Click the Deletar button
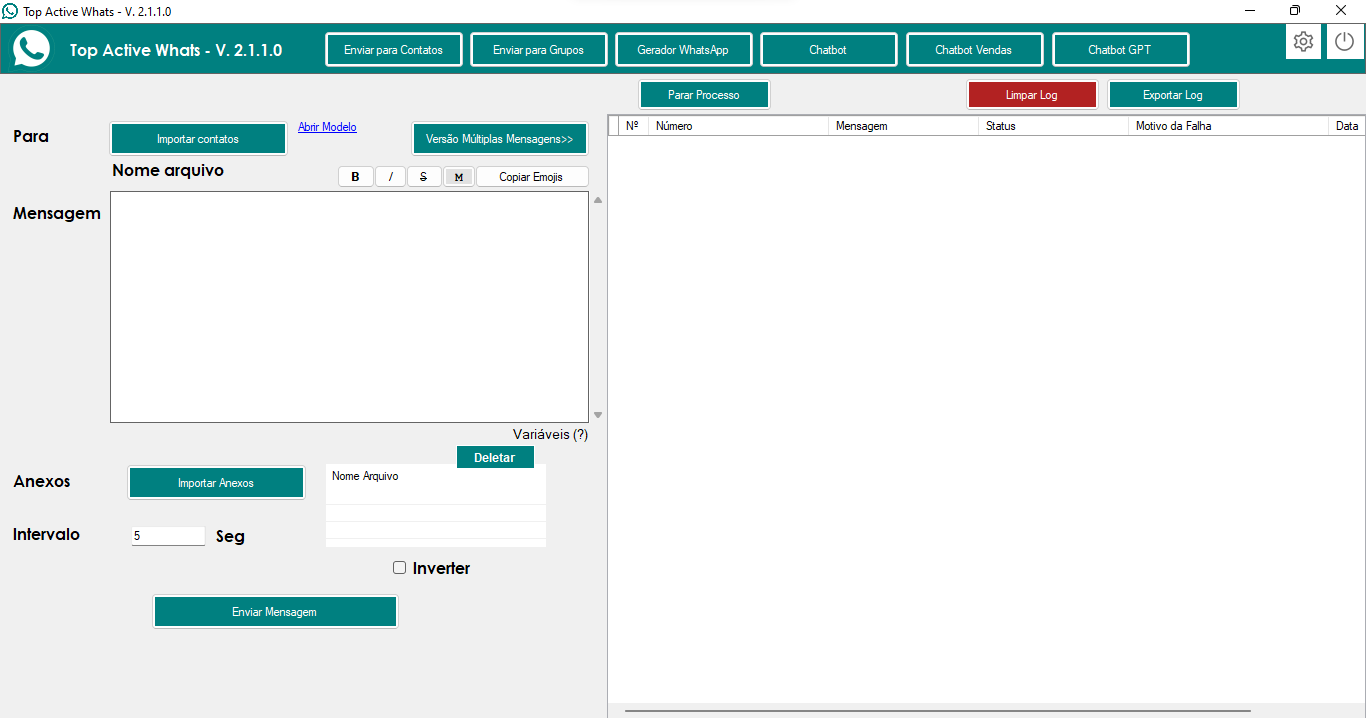 click(x=495, y=457)
